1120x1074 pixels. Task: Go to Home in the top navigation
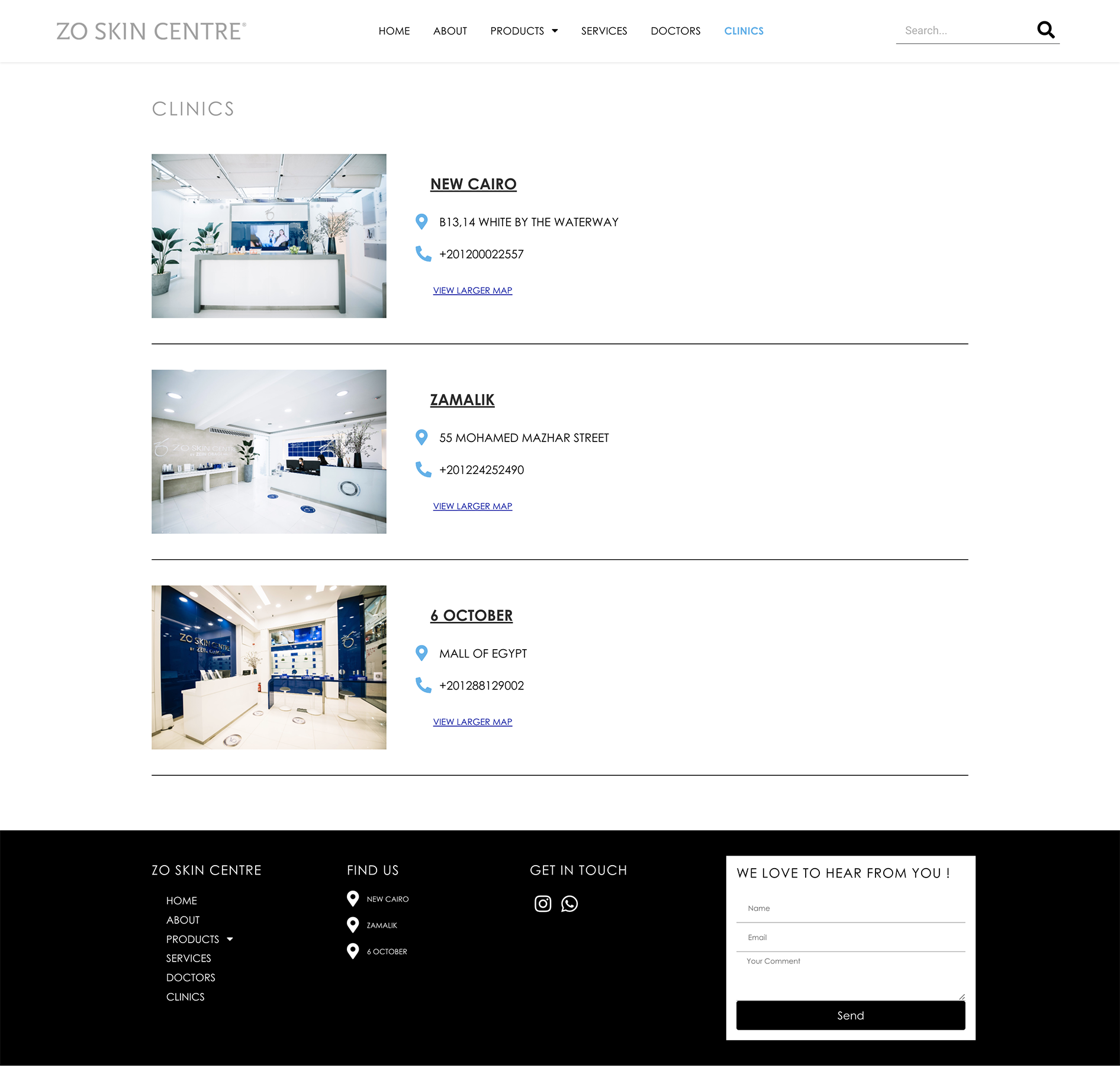point(394,31)
